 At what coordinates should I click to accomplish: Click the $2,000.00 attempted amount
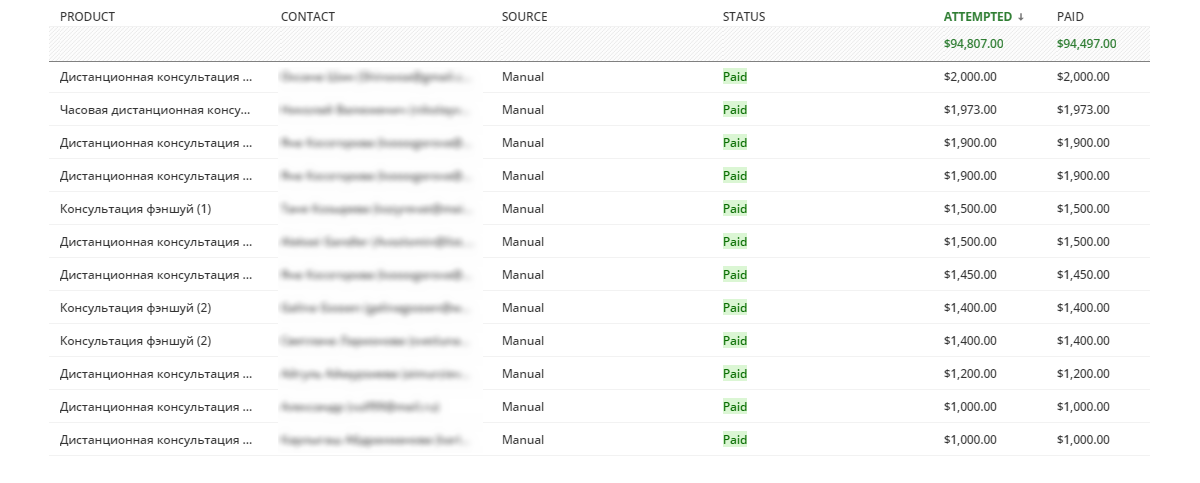[969, 77]
